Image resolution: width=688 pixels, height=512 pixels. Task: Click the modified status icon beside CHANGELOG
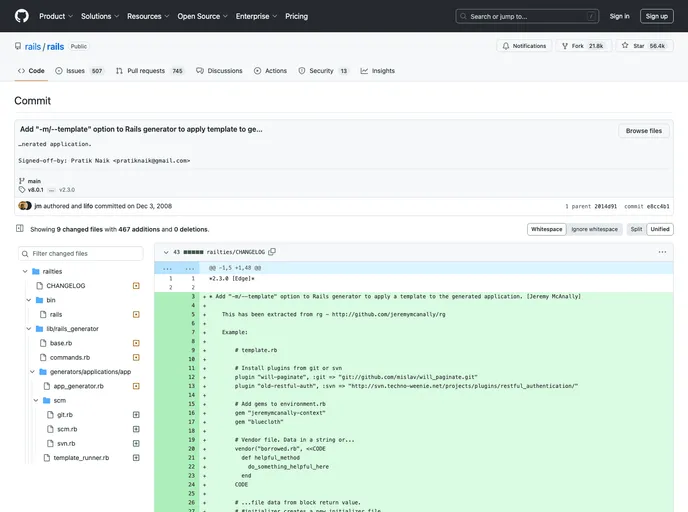(136, 286)
